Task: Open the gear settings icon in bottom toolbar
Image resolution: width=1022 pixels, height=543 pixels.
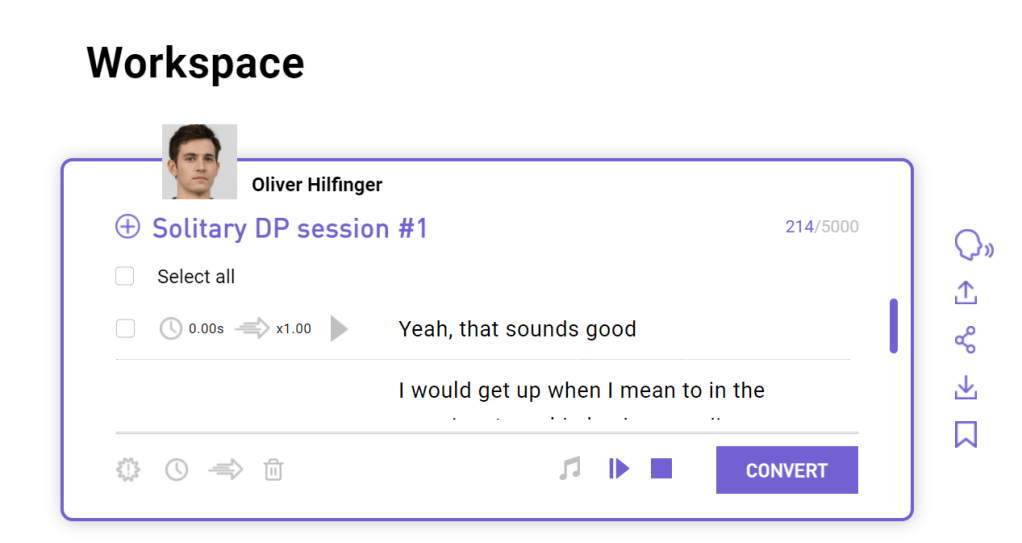Action: pos(128,469)
